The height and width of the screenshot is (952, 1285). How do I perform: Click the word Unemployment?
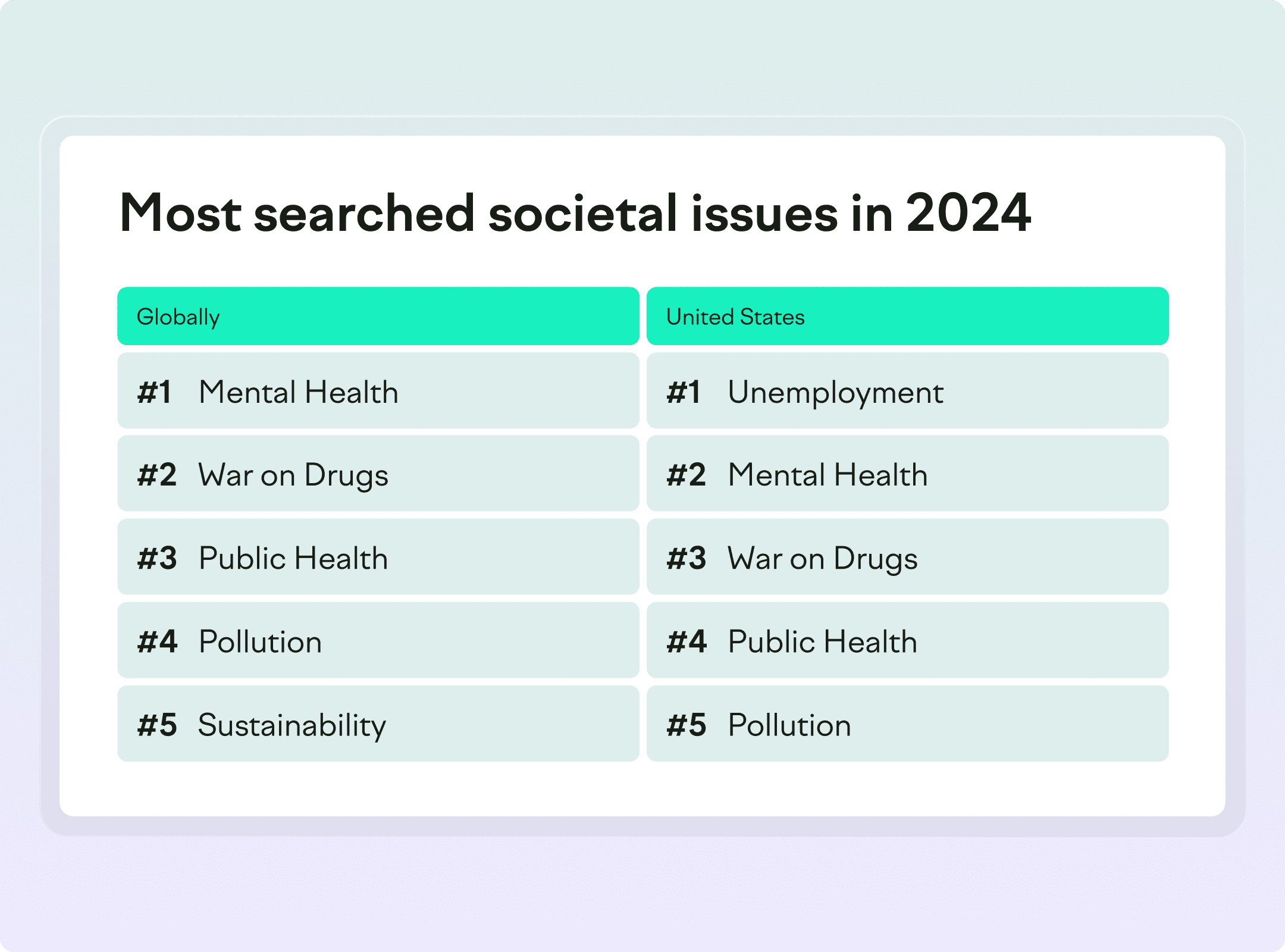pyautogui.click(x=836, y=393)
